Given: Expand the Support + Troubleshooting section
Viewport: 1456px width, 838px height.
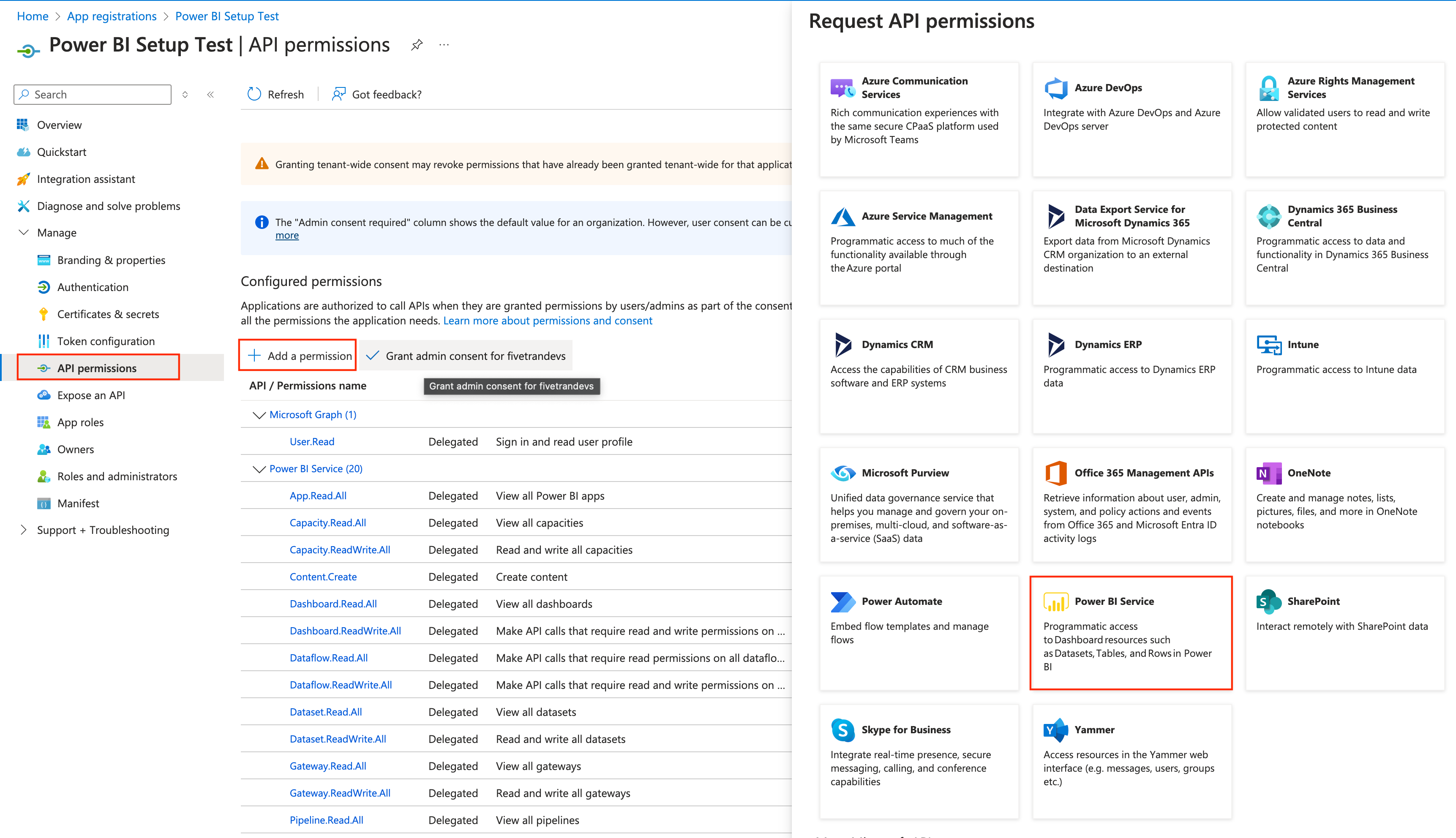Looking at the screenshot, I should tap(24, 530).
